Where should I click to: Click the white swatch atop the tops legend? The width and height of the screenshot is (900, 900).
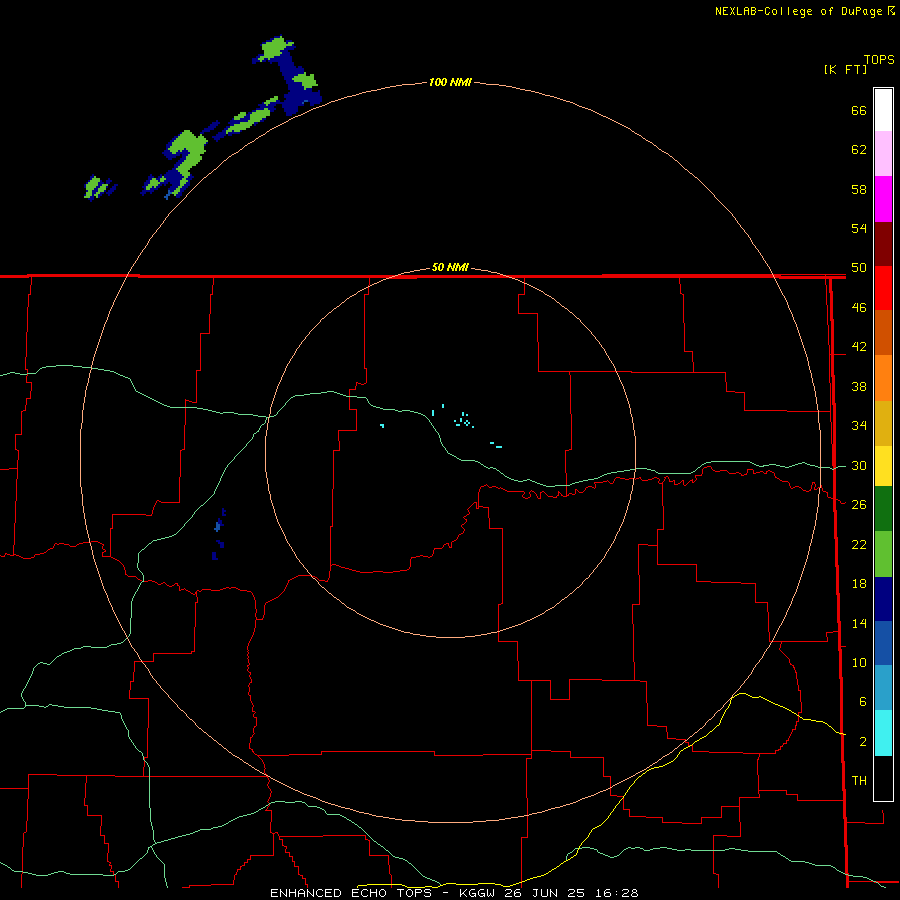(883, 110)
